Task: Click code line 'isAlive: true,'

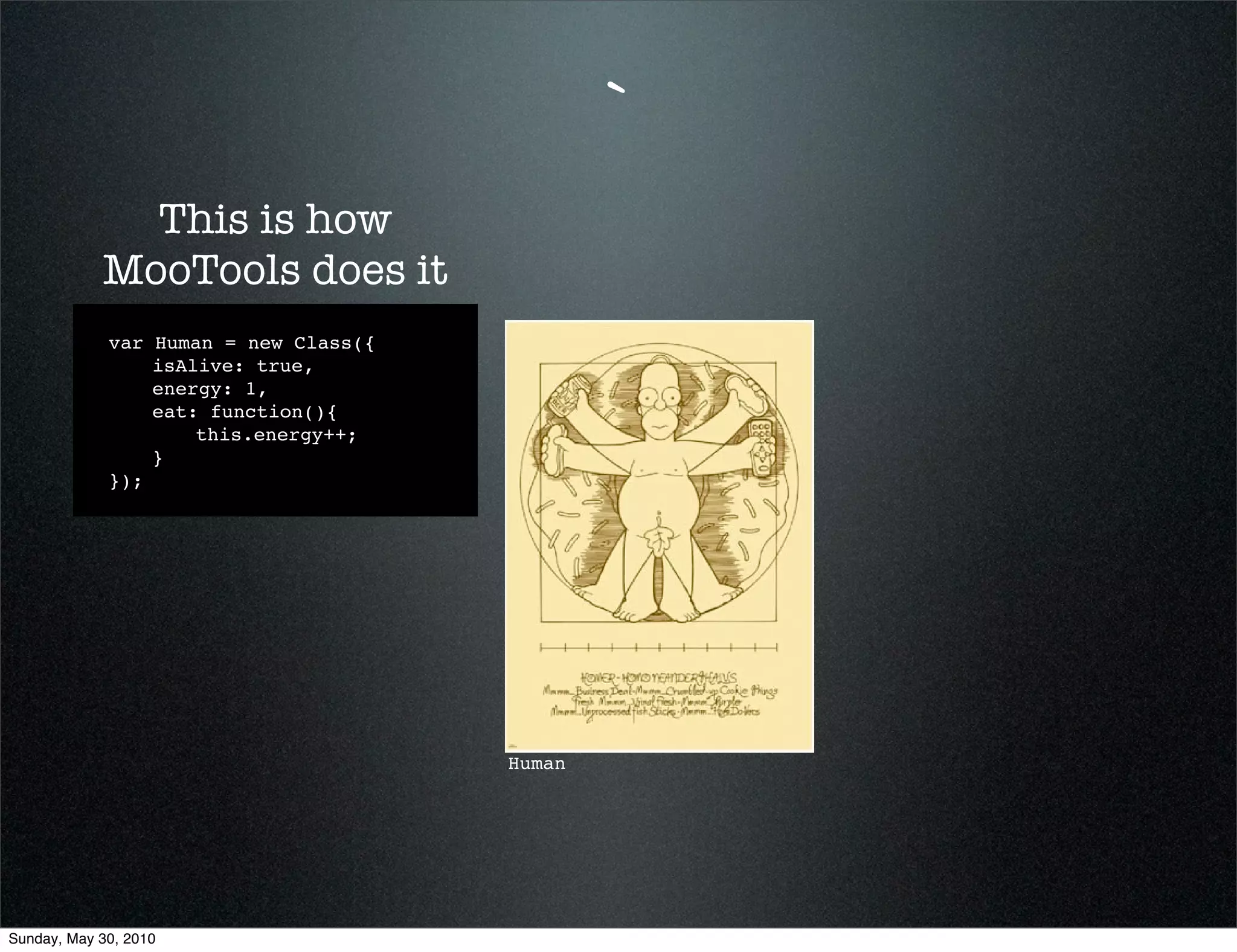Action: point(233,366)
